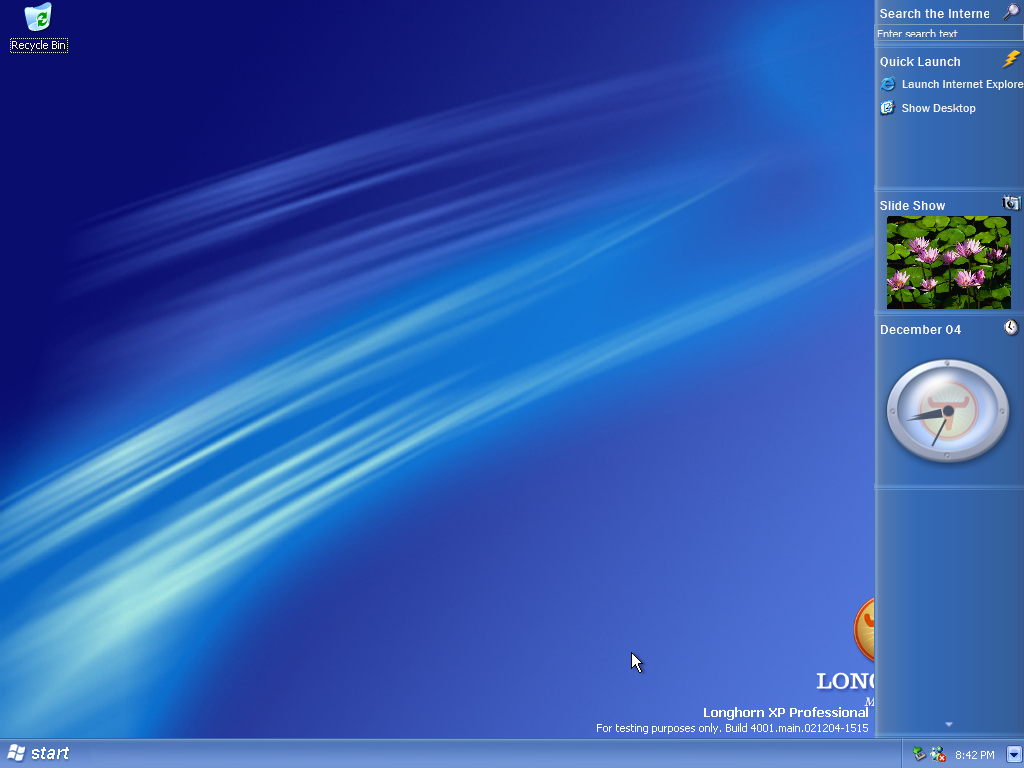Click the Slide Show camera icon
1024x768 pixels.
point(1011,203)
